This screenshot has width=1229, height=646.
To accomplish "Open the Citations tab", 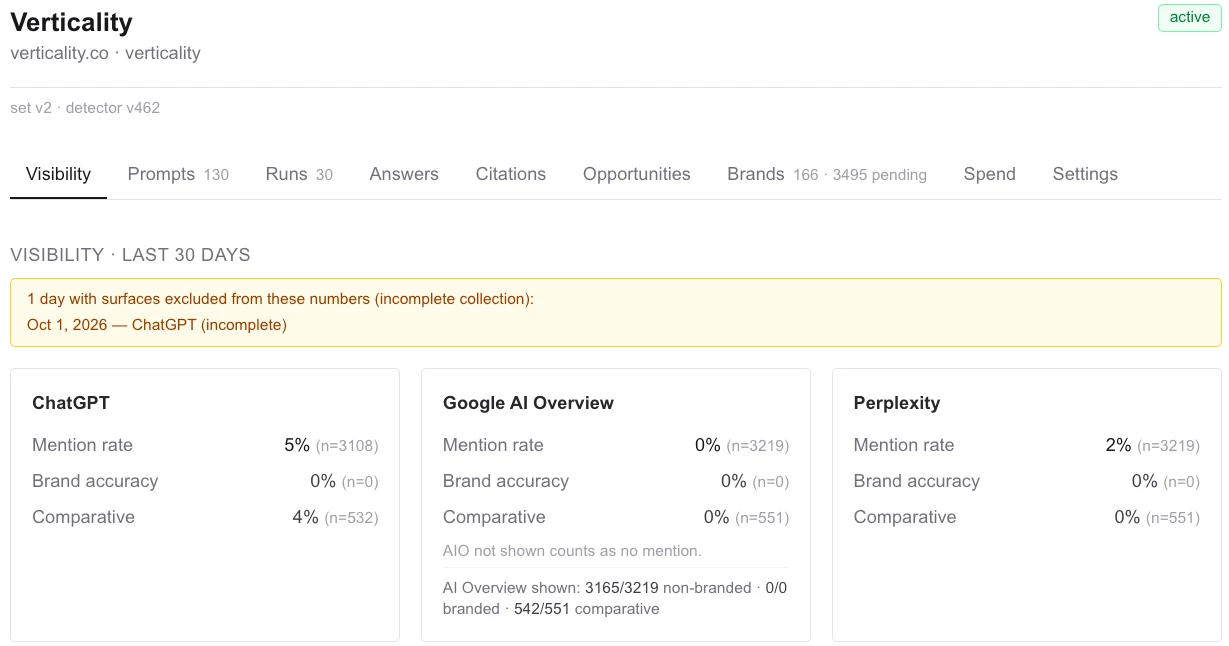I will point(511,174).
